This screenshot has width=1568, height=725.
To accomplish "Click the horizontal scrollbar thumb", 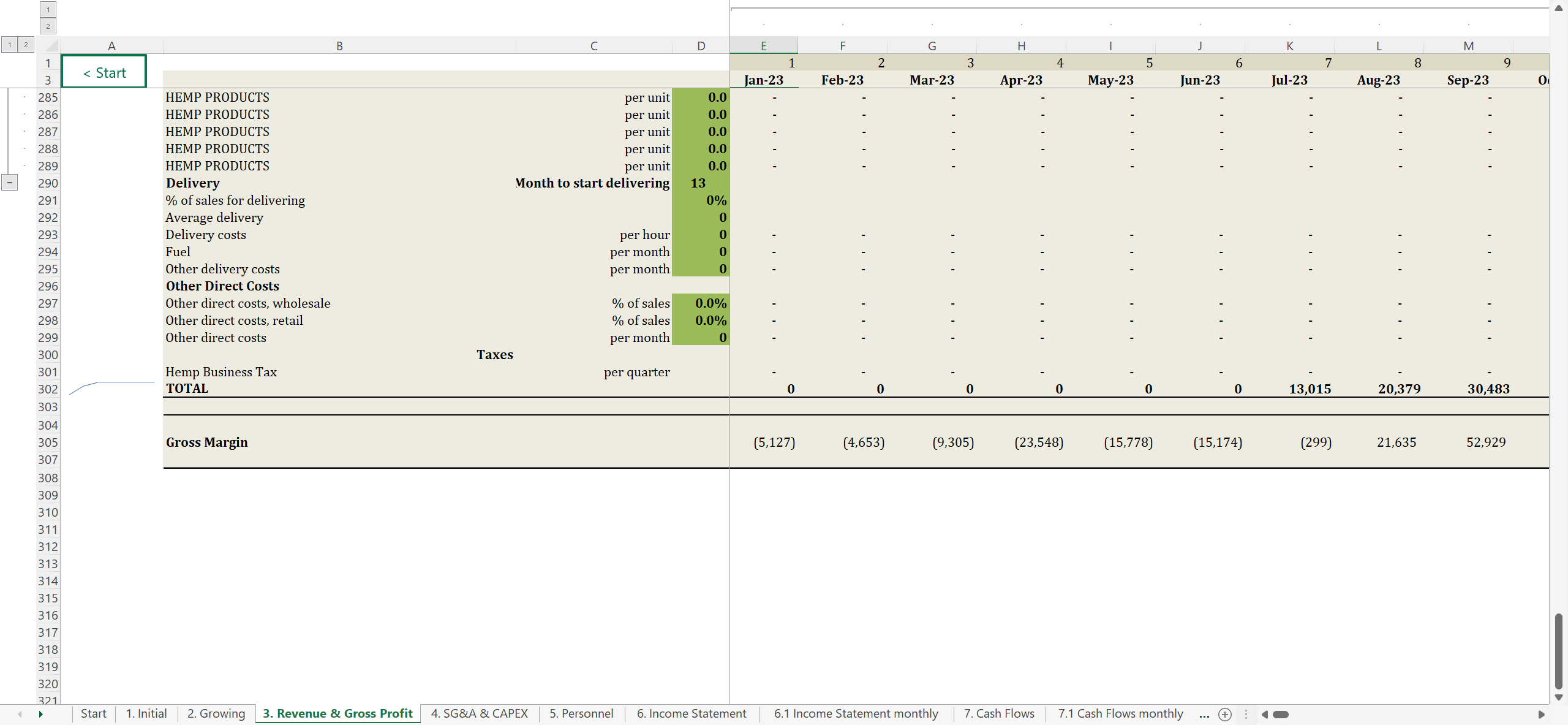I will (1281, 714).
